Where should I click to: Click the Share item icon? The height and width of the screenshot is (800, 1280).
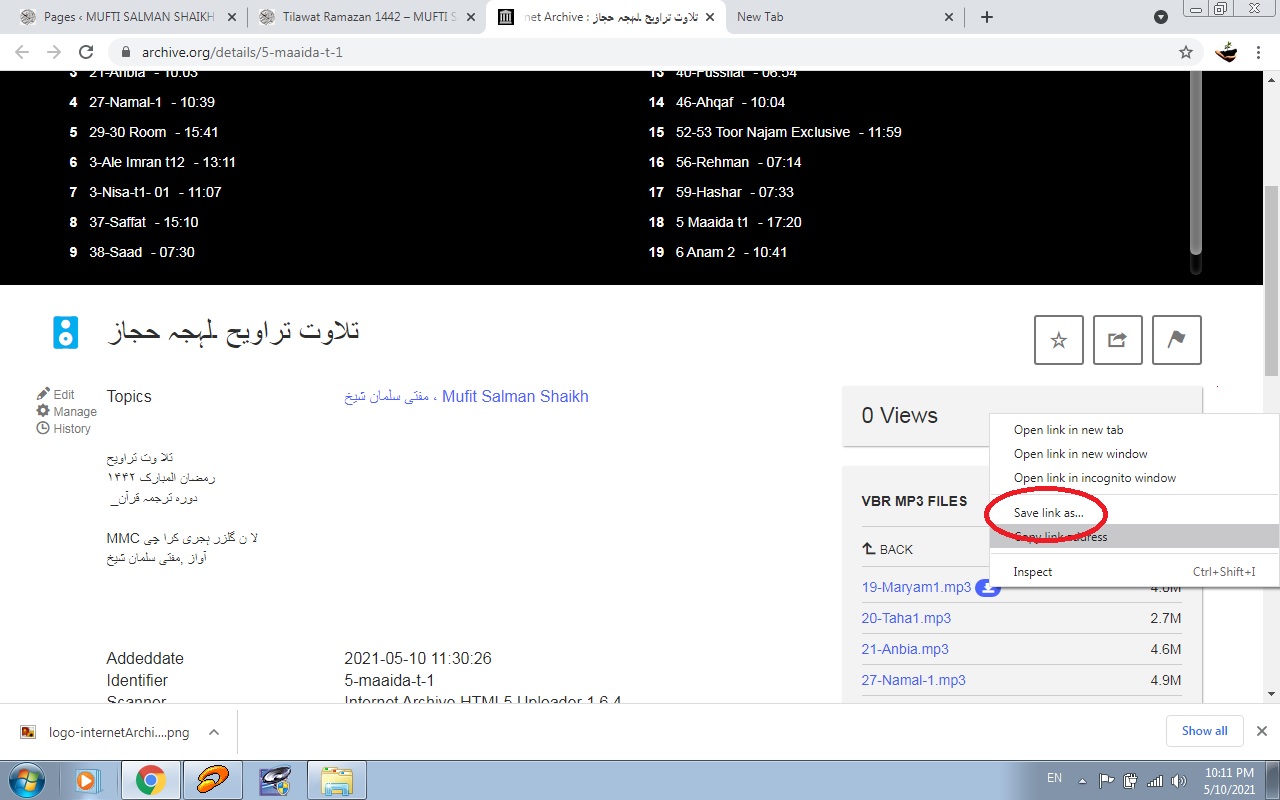1117,340
